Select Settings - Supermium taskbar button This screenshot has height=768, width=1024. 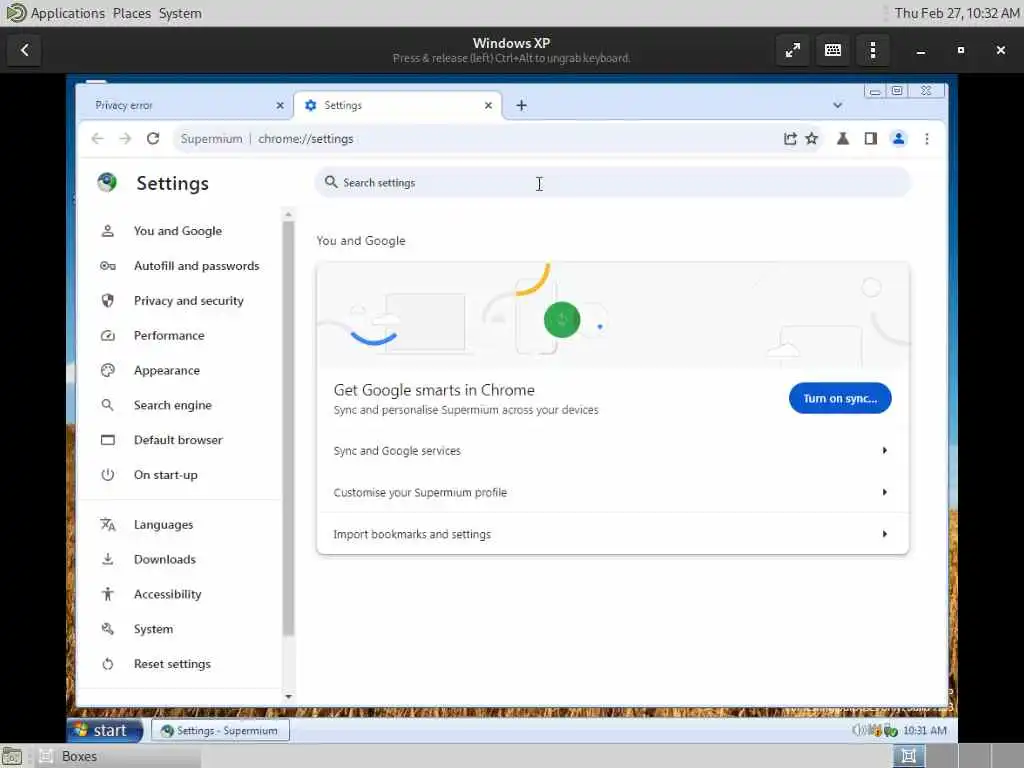(220, 730)
